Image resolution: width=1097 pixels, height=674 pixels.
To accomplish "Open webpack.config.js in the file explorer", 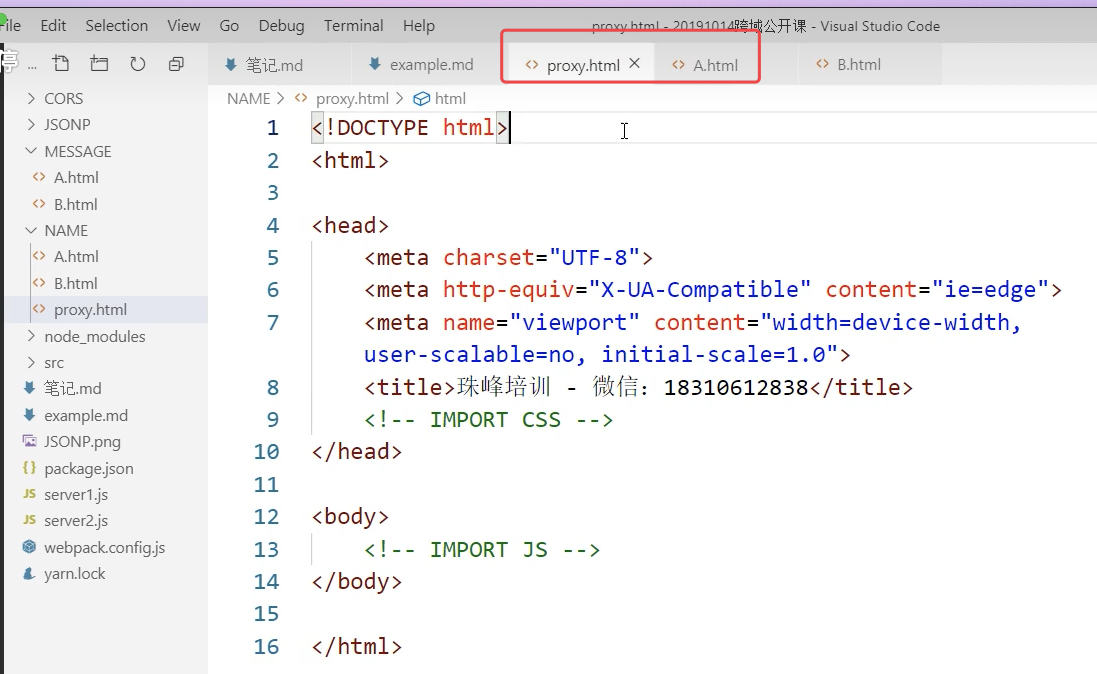I will click(106, 547).
